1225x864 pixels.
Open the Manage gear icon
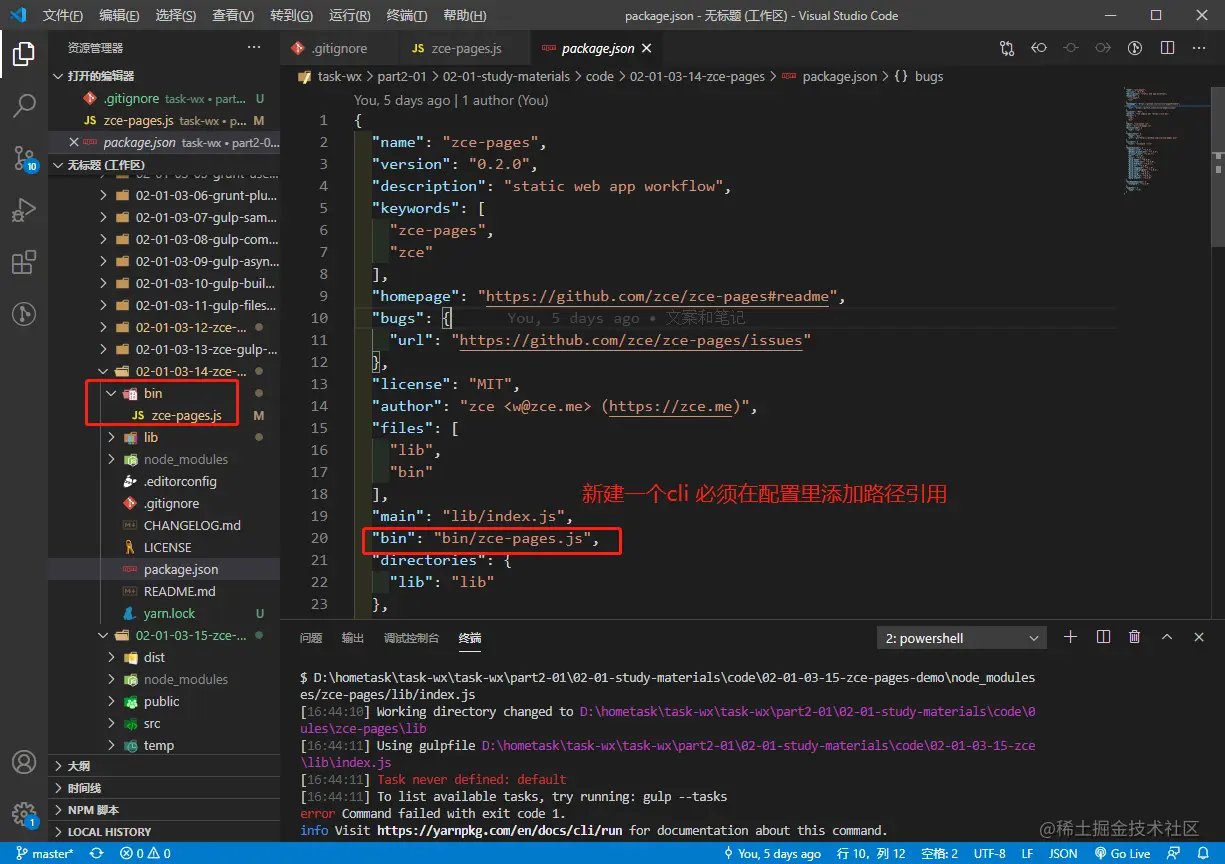(x=24, y=813)
